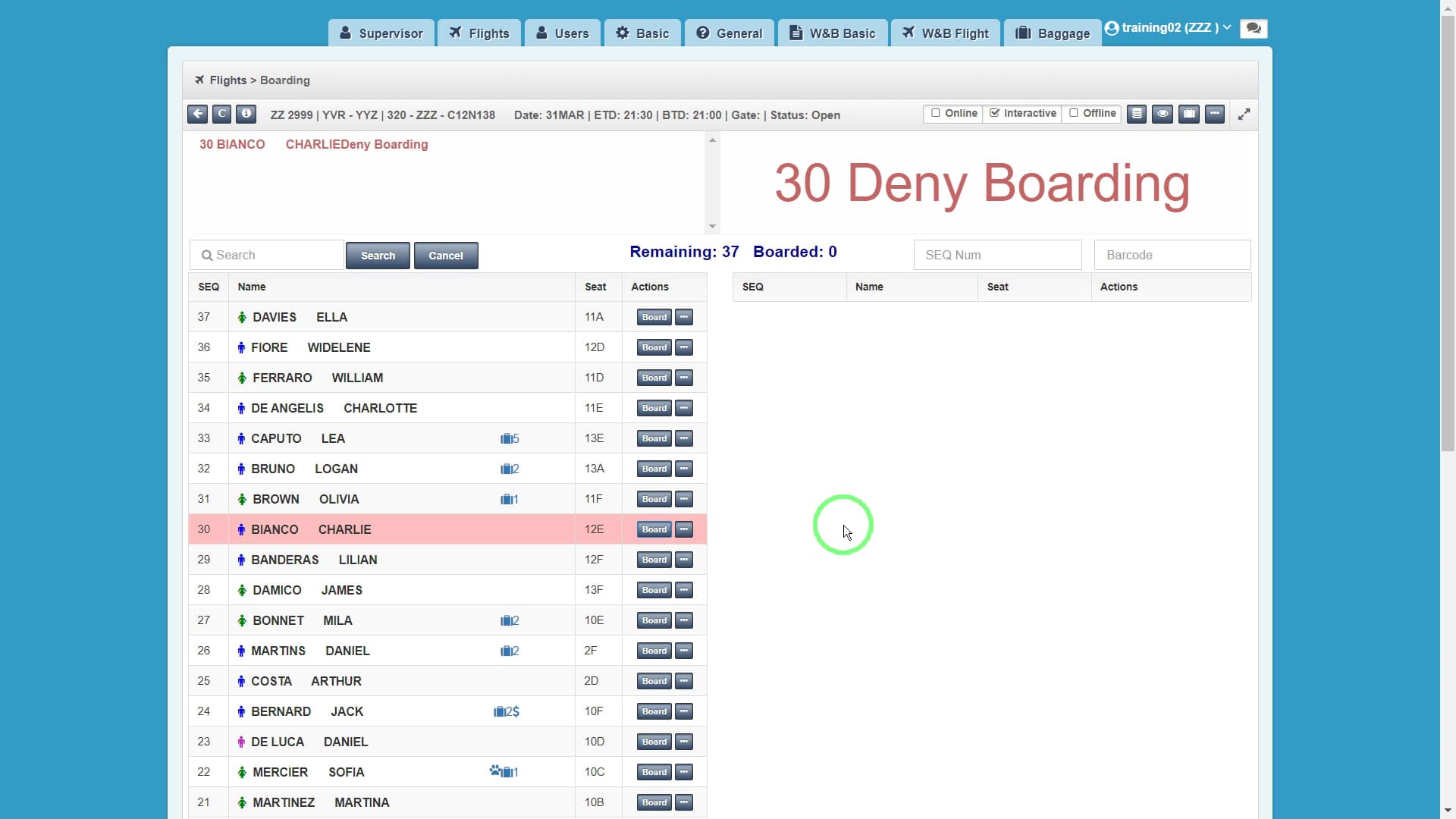Disable the Interactive checkbox

pos(994,113)
